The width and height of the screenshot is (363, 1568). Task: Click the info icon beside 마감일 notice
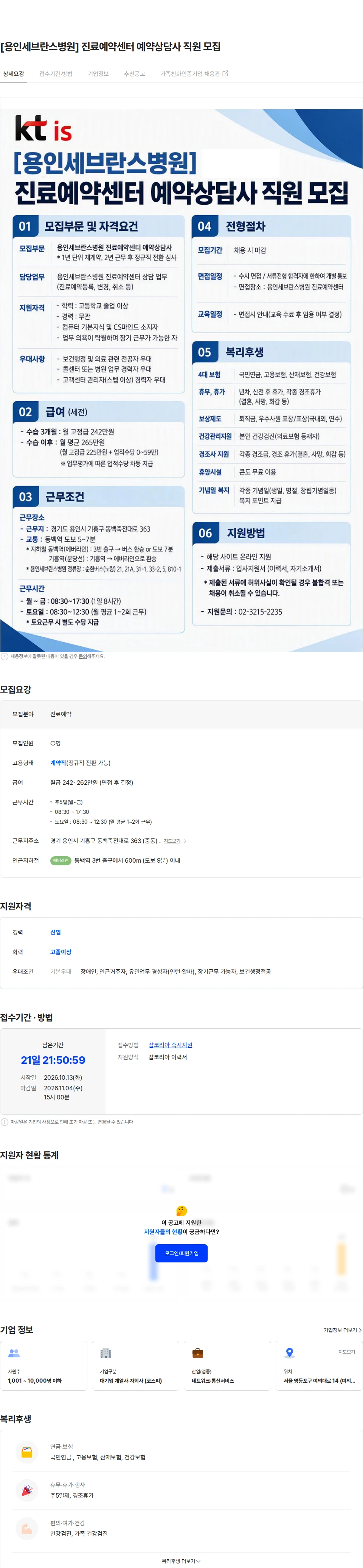[x=5, y=1122]
